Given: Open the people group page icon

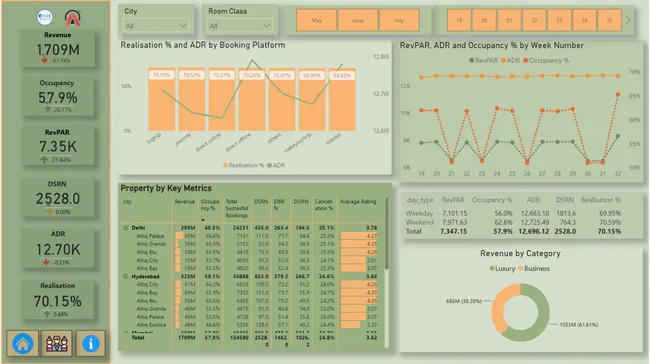Looking at the screenshot, I should point(56,343).
